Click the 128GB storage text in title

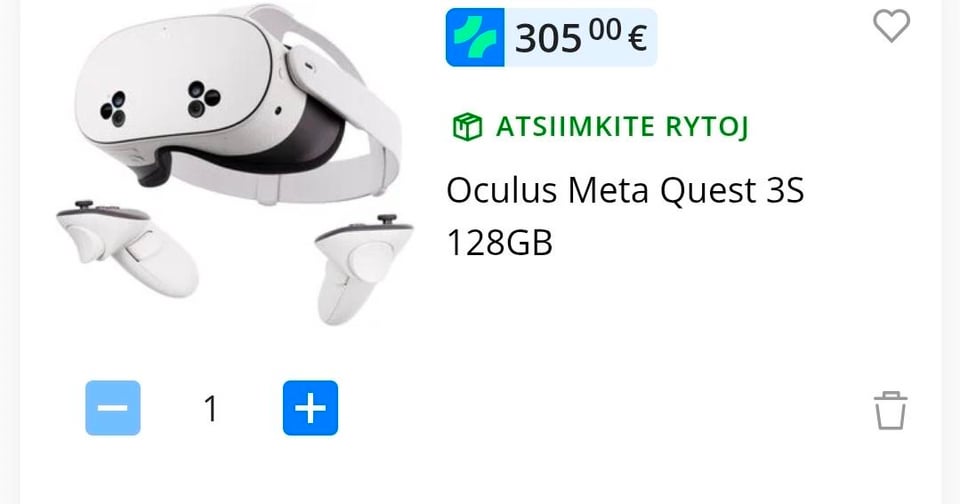tap(500, 243)
